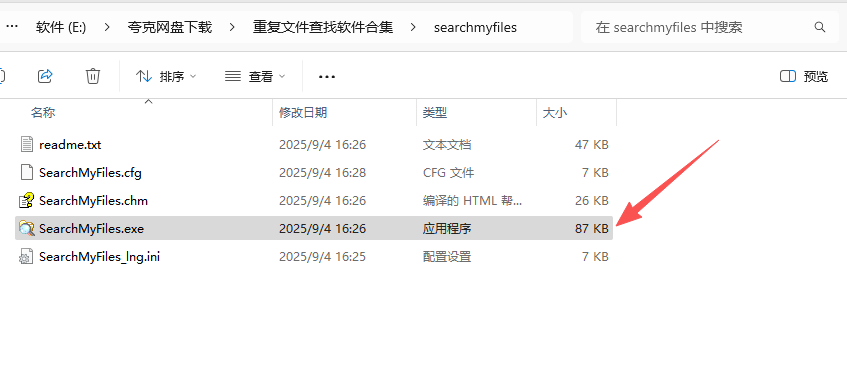Select the readme.txt document icon
The image size is (847, 370).
(26, 145)
